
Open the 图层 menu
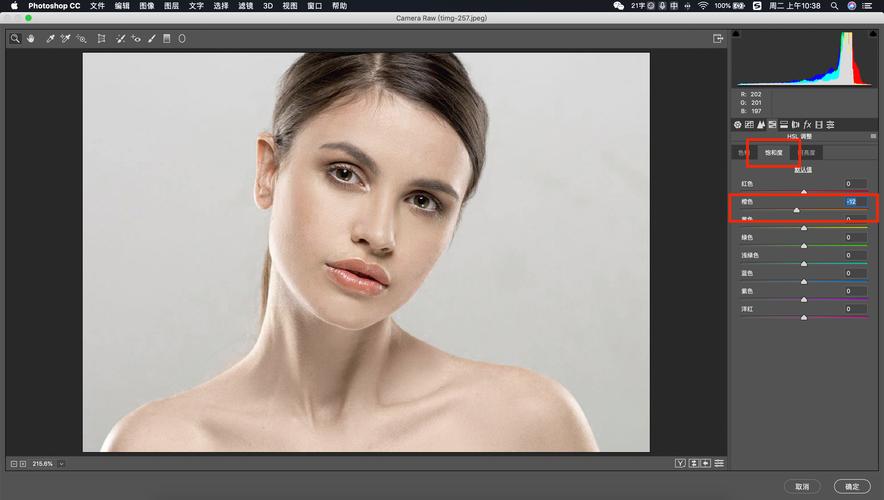coord(171,6)
